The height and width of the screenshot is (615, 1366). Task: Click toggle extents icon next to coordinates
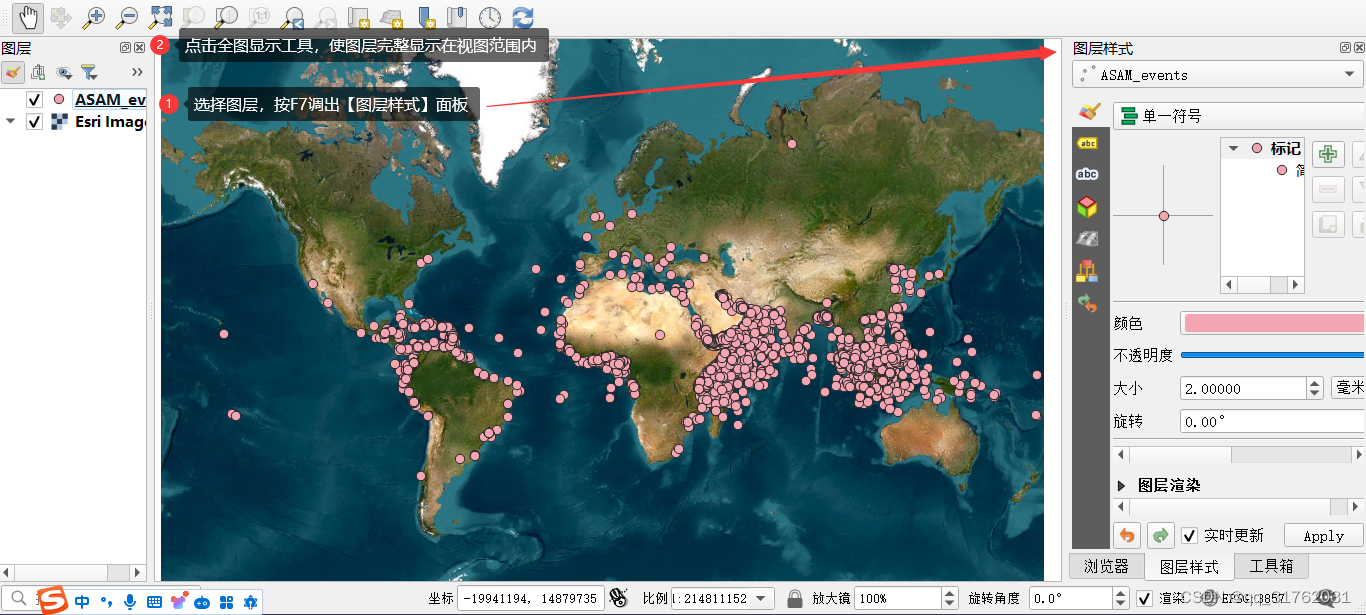618,598
